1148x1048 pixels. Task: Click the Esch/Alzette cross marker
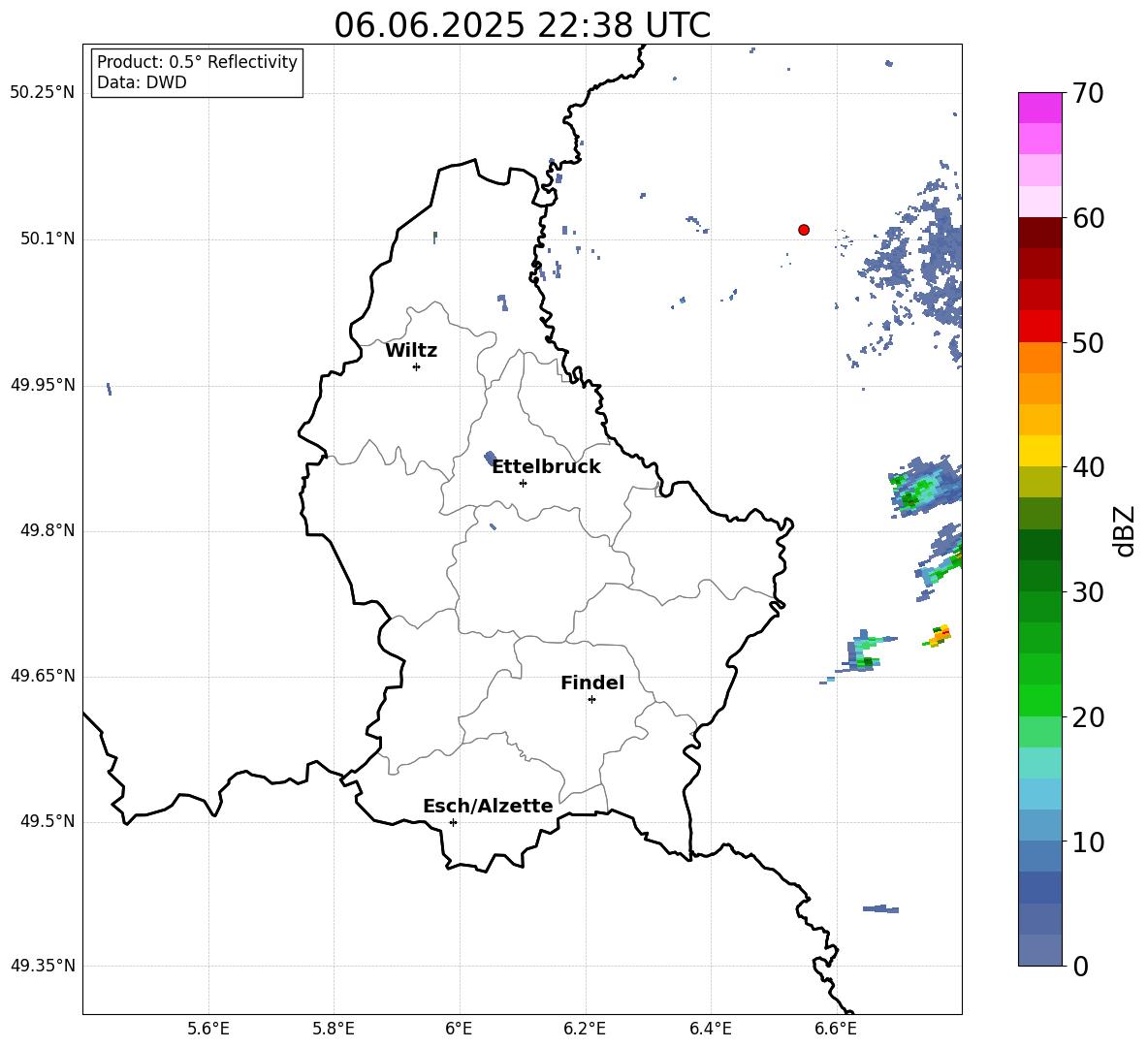pos(453,822)
